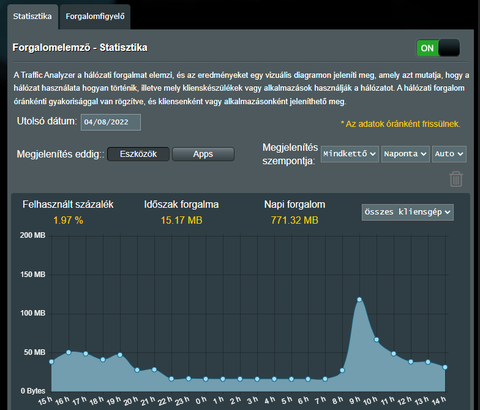Click the Eszközök button
Screen dimensions: 480x410
pos(138,154)
